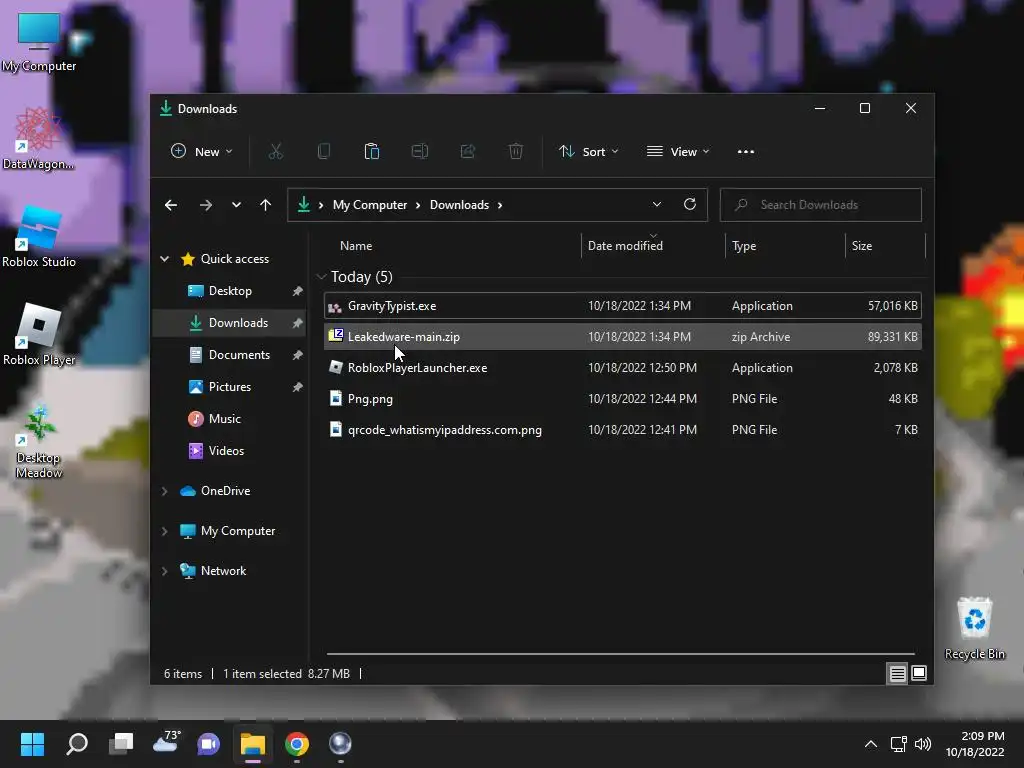Select the Desktop Meadow desktop icon

tap(39, 442)
